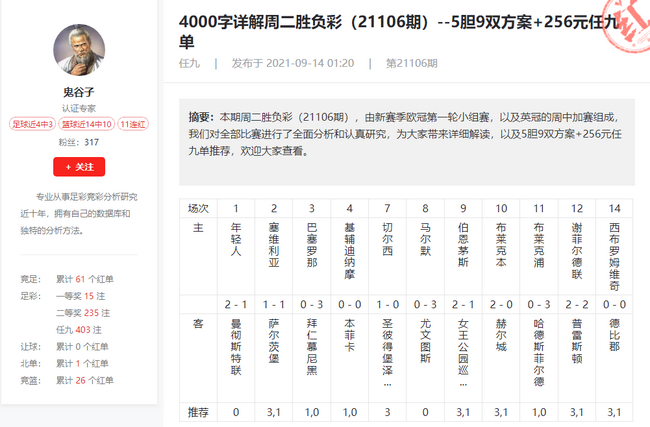Screen dimensions: 650x427
Task: Click away team 德比郡 cell
Action: click(614, 358)
